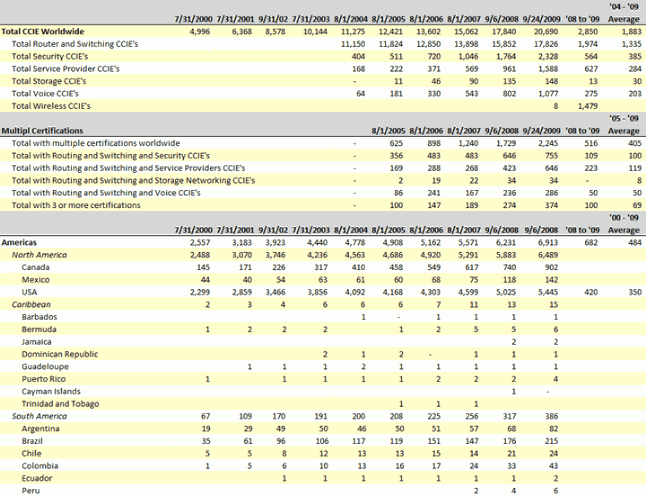The height and width of the screenshot is (496, 646).
Task: Click 'Total with Routing and Switching and Security CCIE's'
Action: 110,155
